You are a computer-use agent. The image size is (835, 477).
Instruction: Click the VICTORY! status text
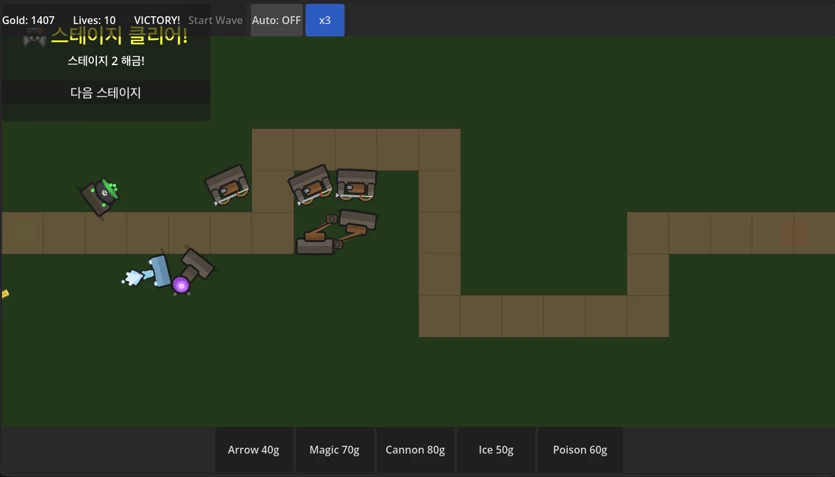pos(157,20)
